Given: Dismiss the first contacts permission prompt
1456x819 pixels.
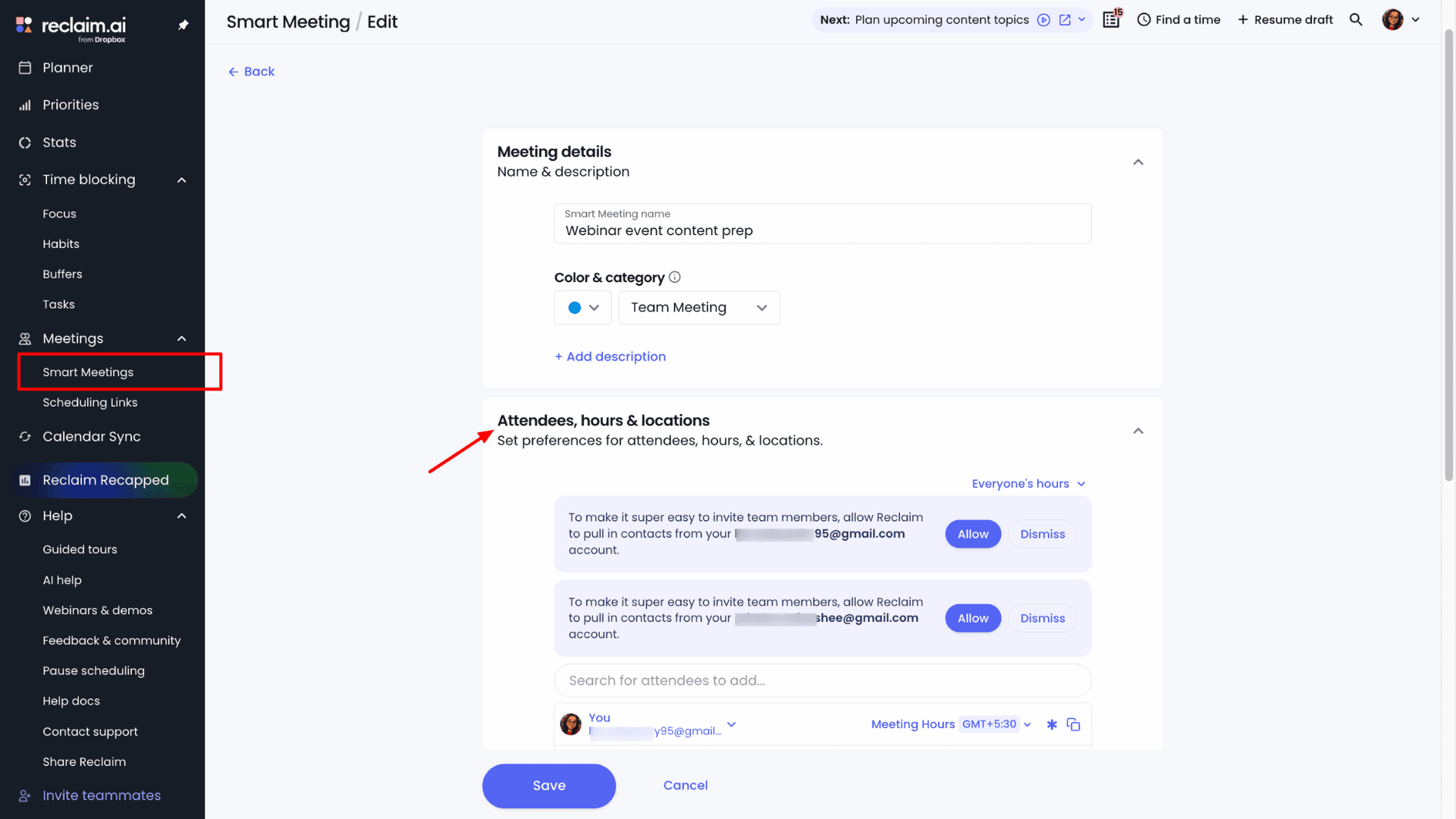Looking at the screenshot, I should (x=1042, y=535).
